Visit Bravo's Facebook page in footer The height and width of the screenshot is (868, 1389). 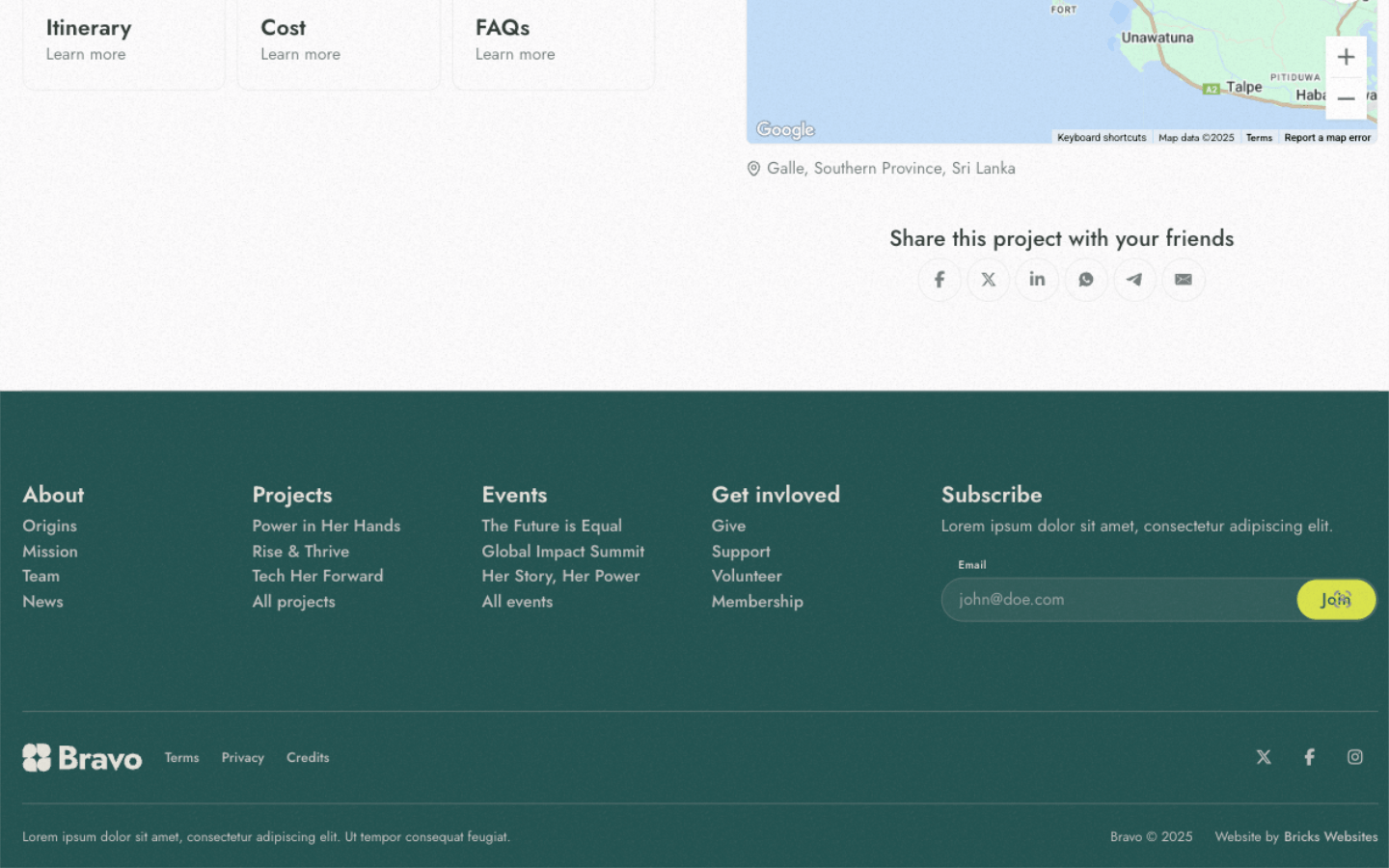[1309, 757]
